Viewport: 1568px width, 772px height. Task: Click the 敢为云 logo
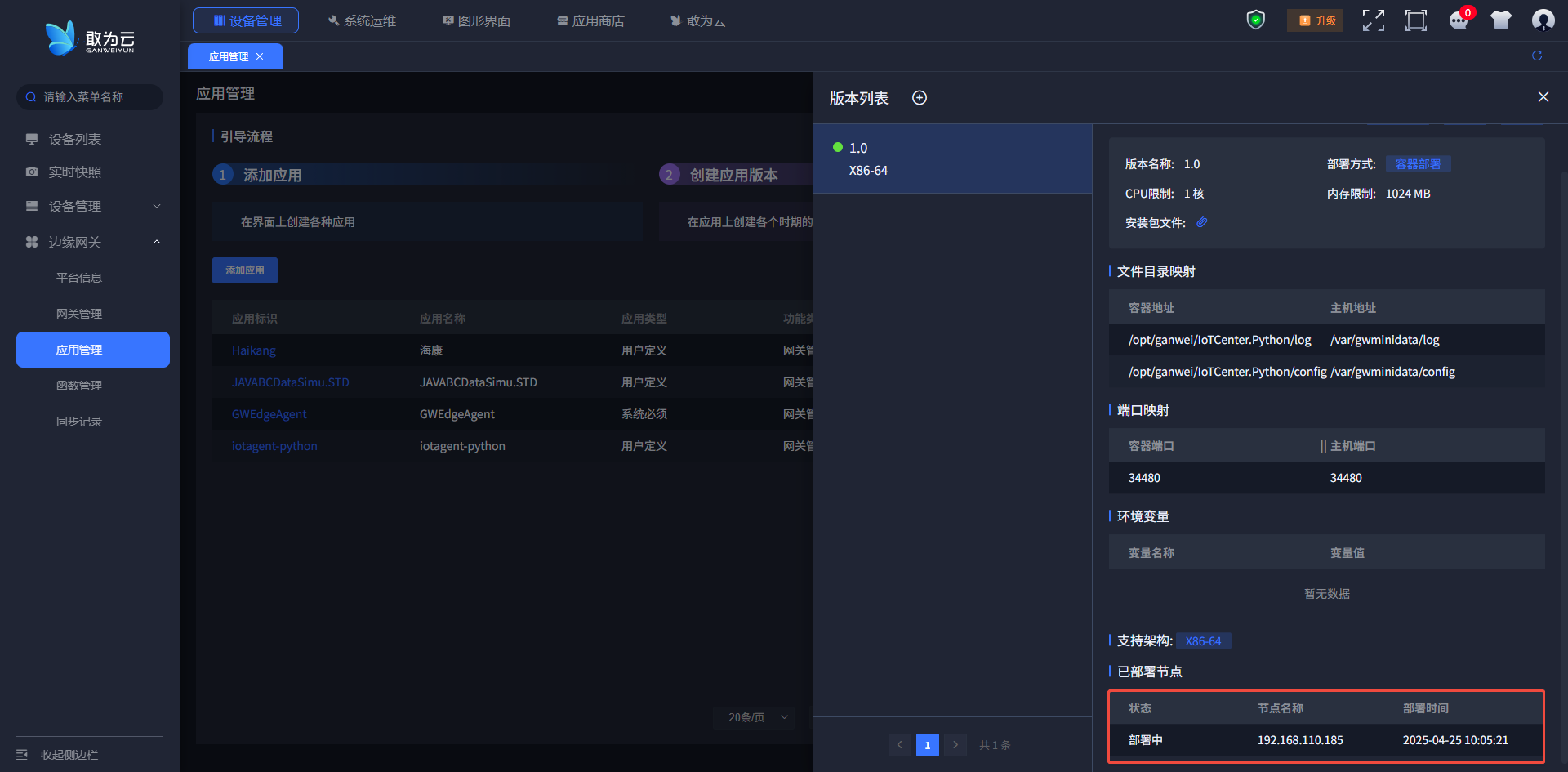pyautogui.click(x=90, y=38)
